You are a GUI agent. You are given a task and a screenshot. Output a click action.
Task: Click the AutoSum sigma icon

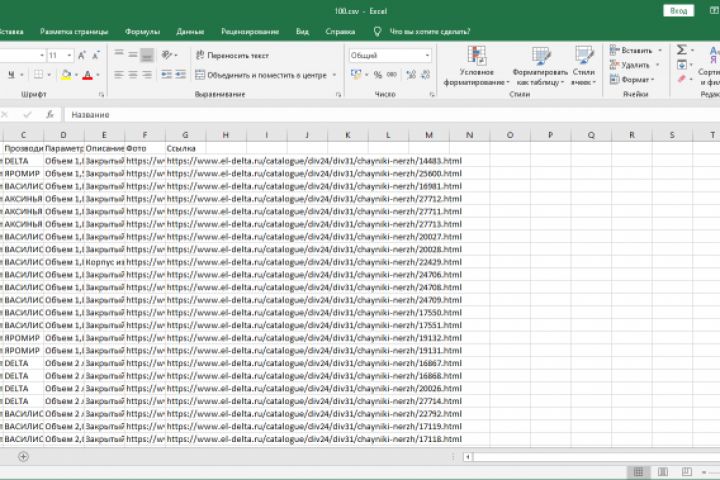pos(682,50)
